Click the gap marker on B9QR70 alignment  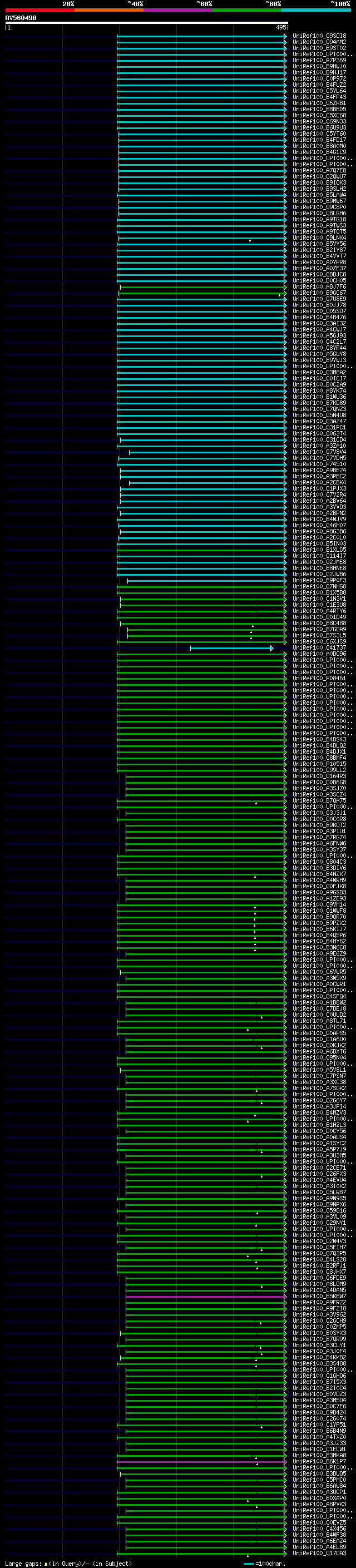[254, 919]
